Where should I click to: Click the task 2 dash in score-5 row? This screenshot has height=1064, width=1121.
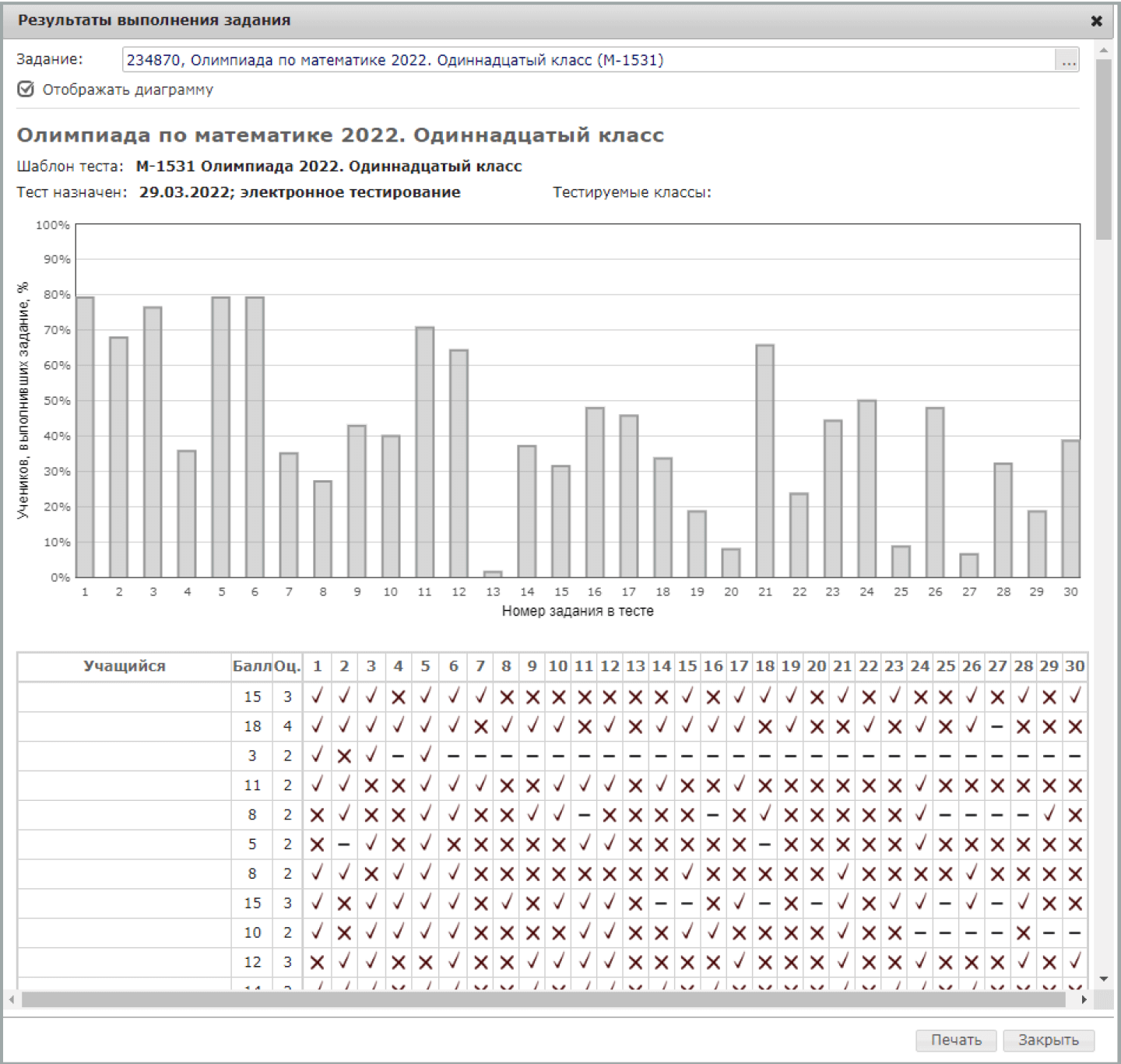[344, 845]
